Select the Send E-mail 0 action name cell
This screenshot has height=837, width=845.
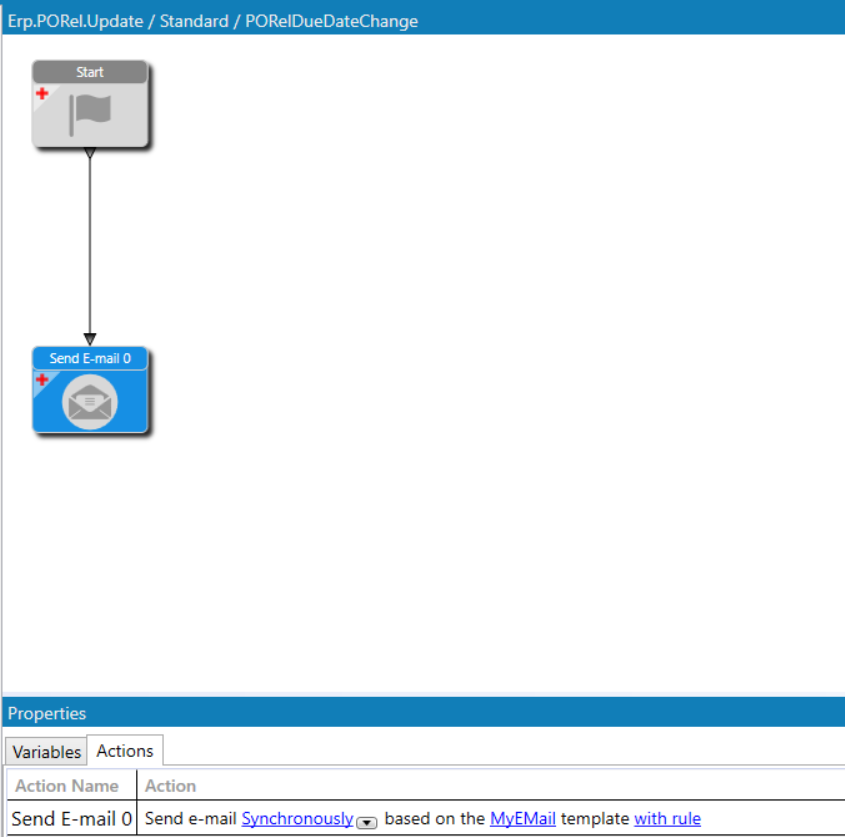pyautogui.click(x=72, y=818)
